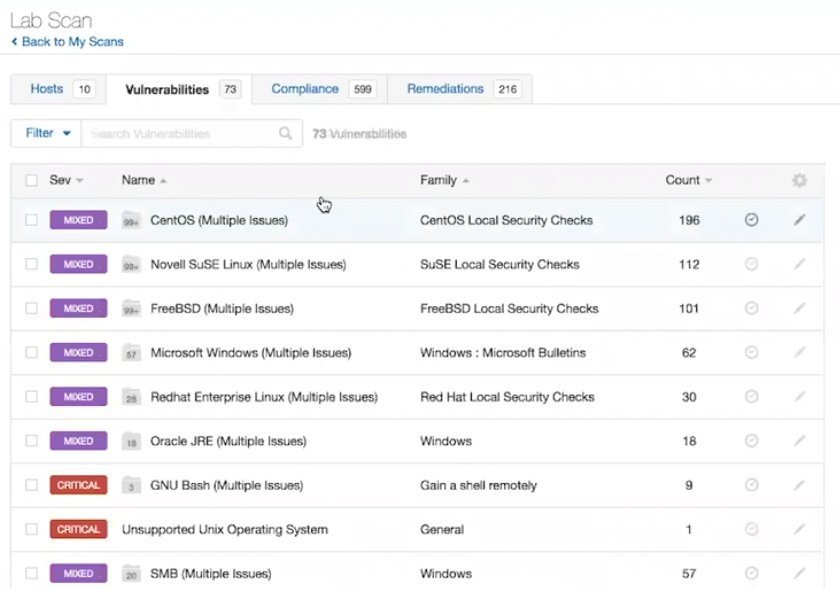Toggle the select-all checkbox in table header

pyautogui.click(x=32, y=180)
